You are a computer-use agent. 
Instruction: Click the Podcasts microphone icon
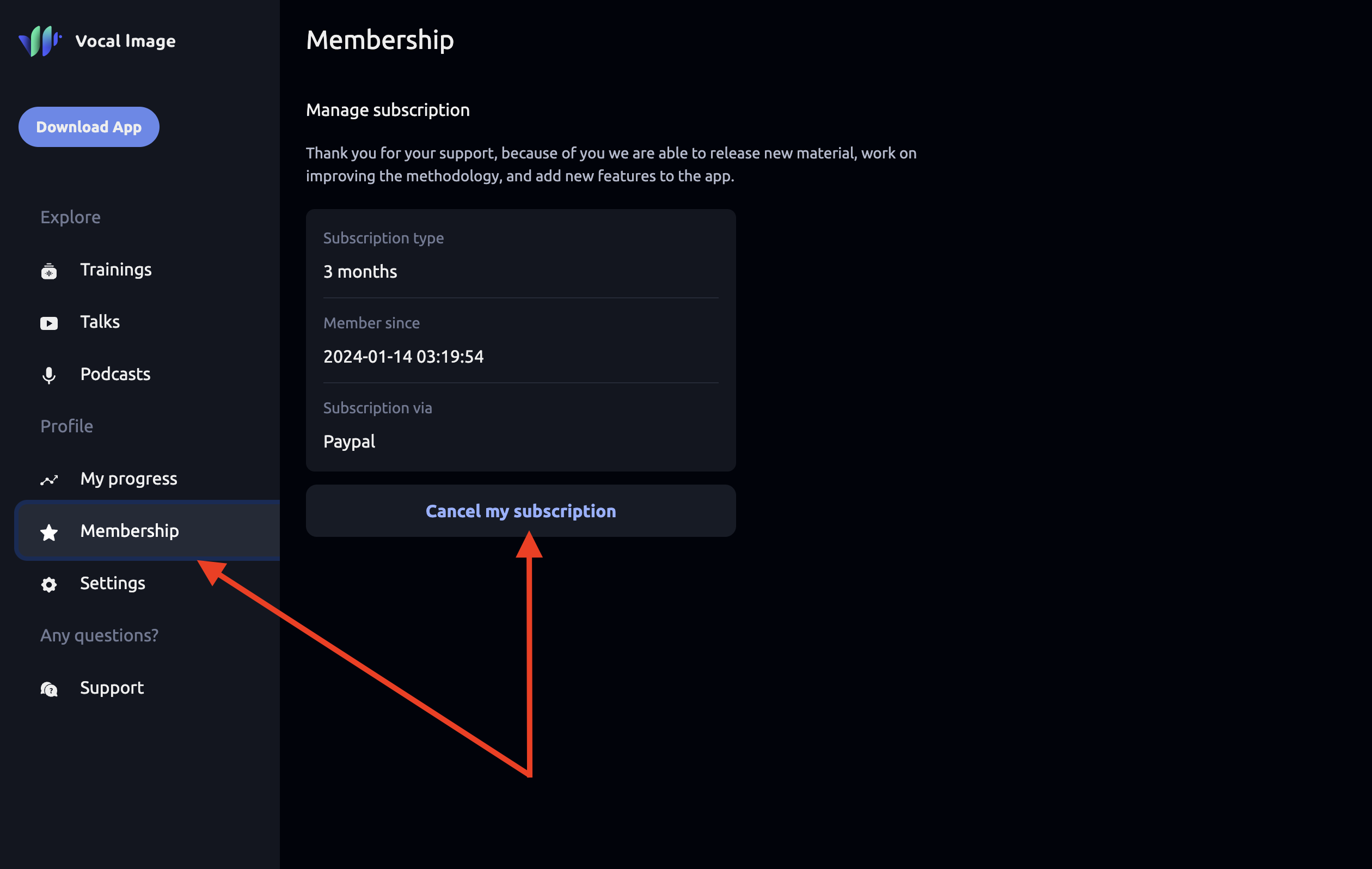point(49,375)
